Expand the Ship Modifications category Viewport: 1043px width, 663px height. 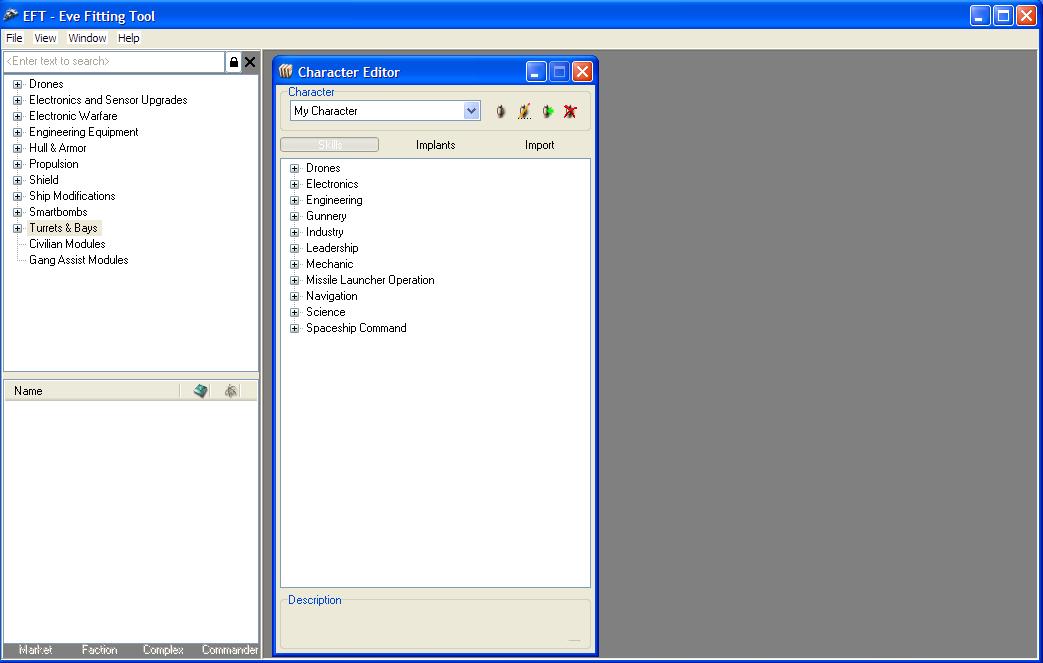[18, 196]
